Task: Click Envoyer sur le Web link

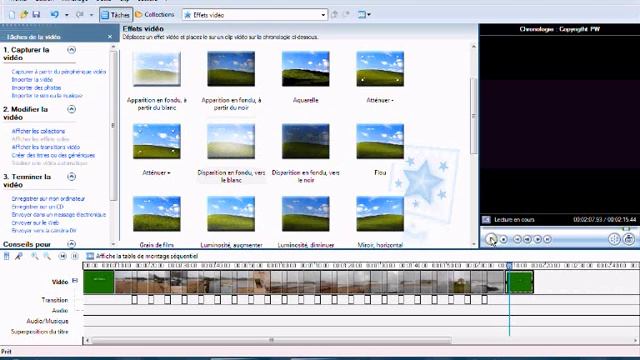Action: (x=35, y=223)
